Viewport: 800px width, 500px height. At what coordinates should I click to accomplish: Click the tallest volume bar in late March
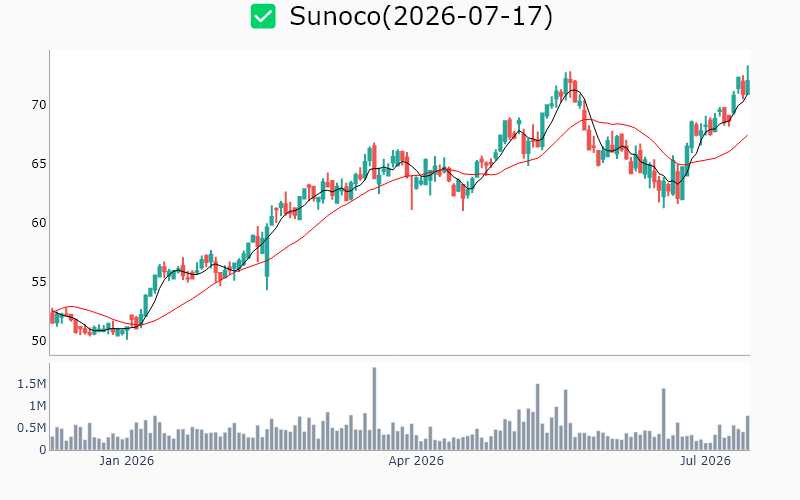coord(374,409)
